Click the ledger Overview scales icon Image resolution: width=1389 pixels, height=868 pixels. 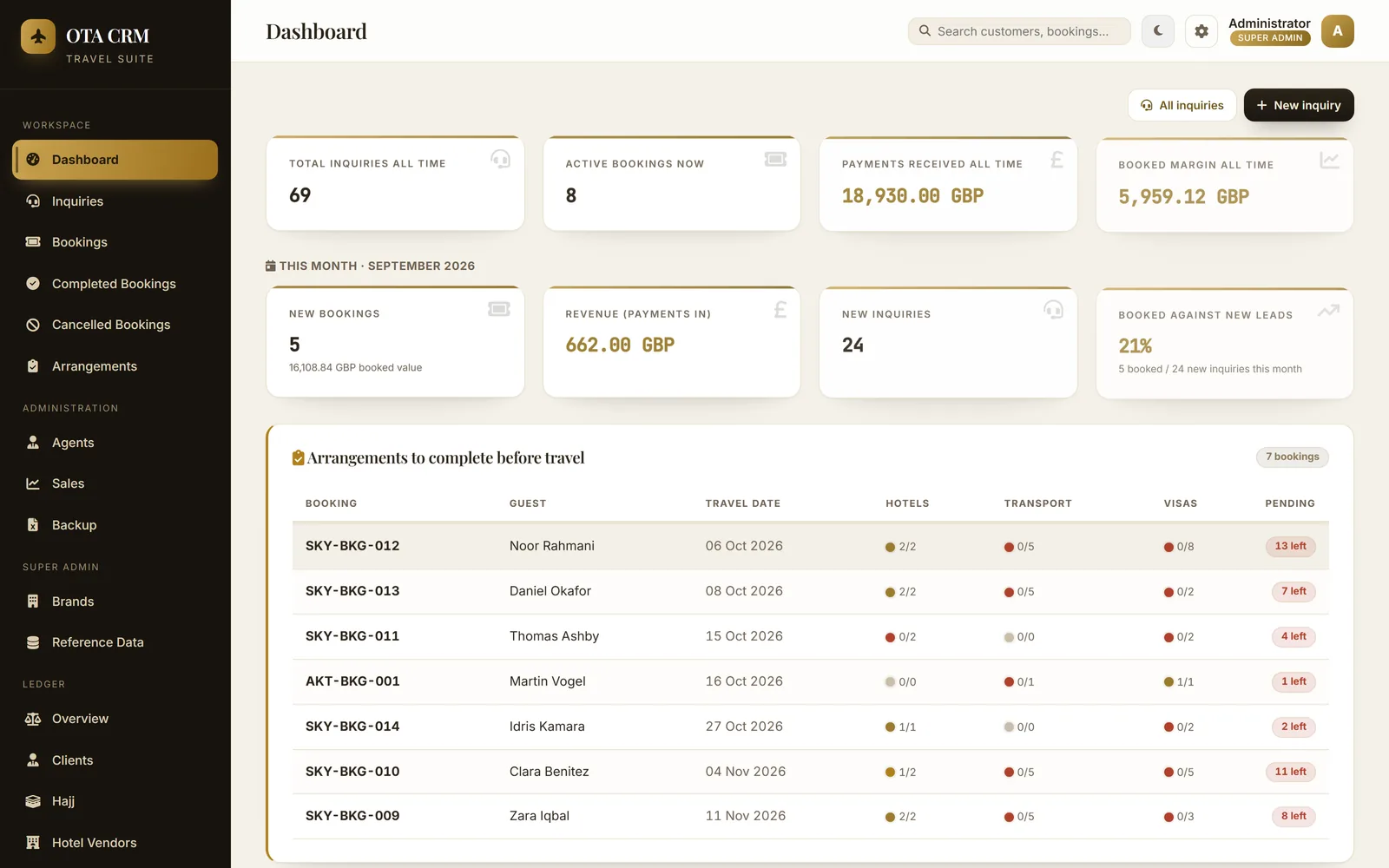coord(33,719)
